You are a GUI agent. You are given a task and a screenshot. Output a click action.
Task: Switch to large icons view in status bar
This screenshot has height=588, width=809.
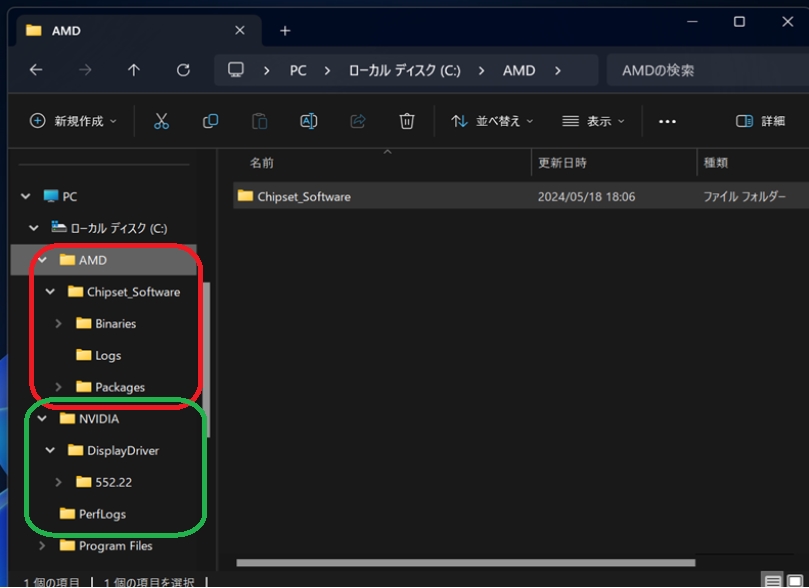(x=795, y=582)
